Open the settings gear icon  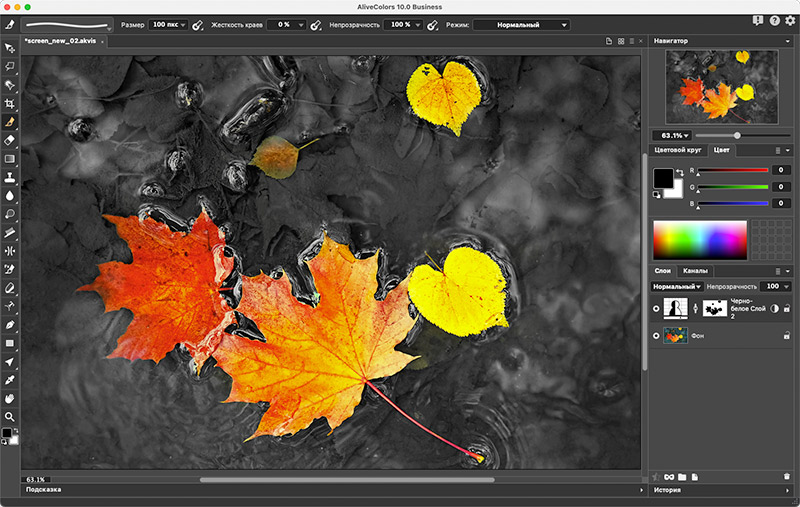789,20
